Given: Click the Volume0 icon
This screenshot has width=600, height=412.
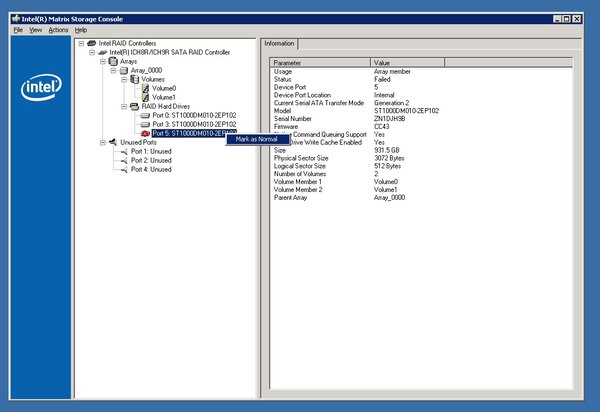Looking at the screenshot, I should [145, 88].
